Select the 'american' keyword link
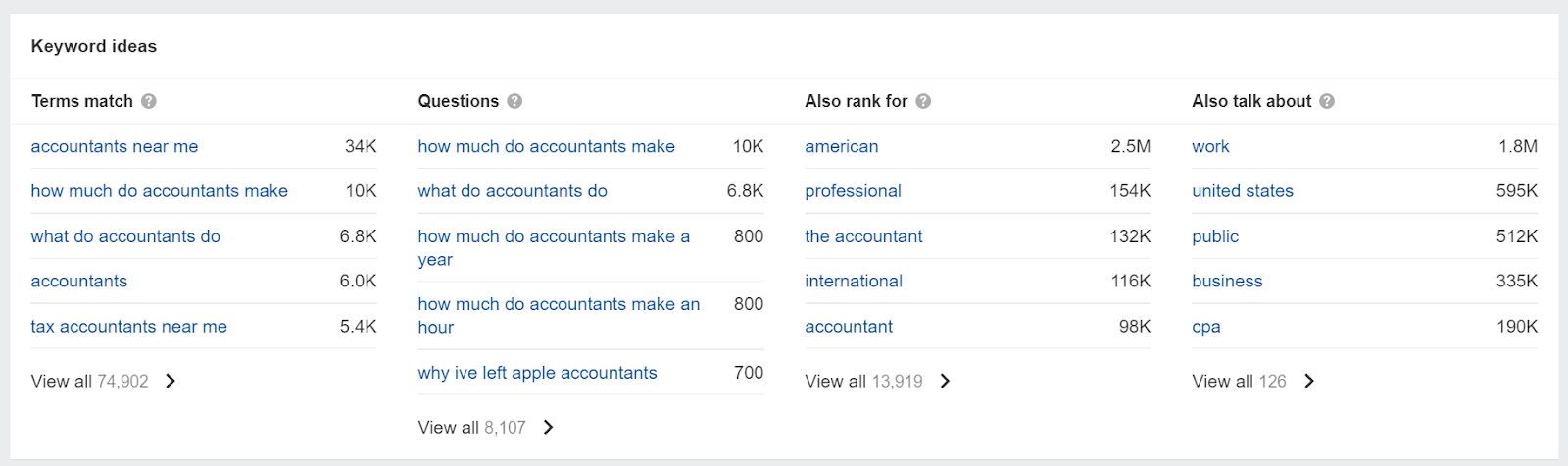The image size is (1568, 466). tap(842, 146)
